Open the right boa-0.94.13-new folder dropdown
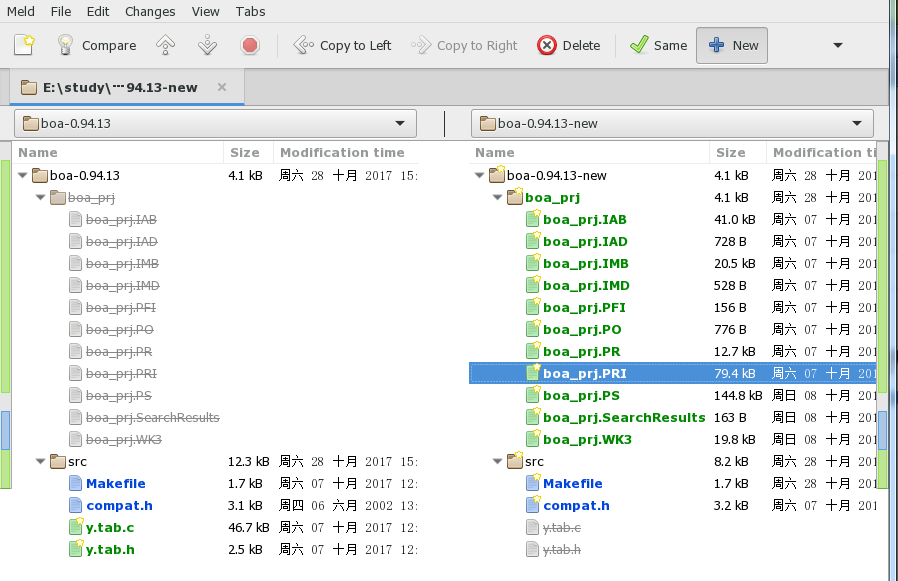Viewport: 898px width, 581px height. tap(672, 124)
